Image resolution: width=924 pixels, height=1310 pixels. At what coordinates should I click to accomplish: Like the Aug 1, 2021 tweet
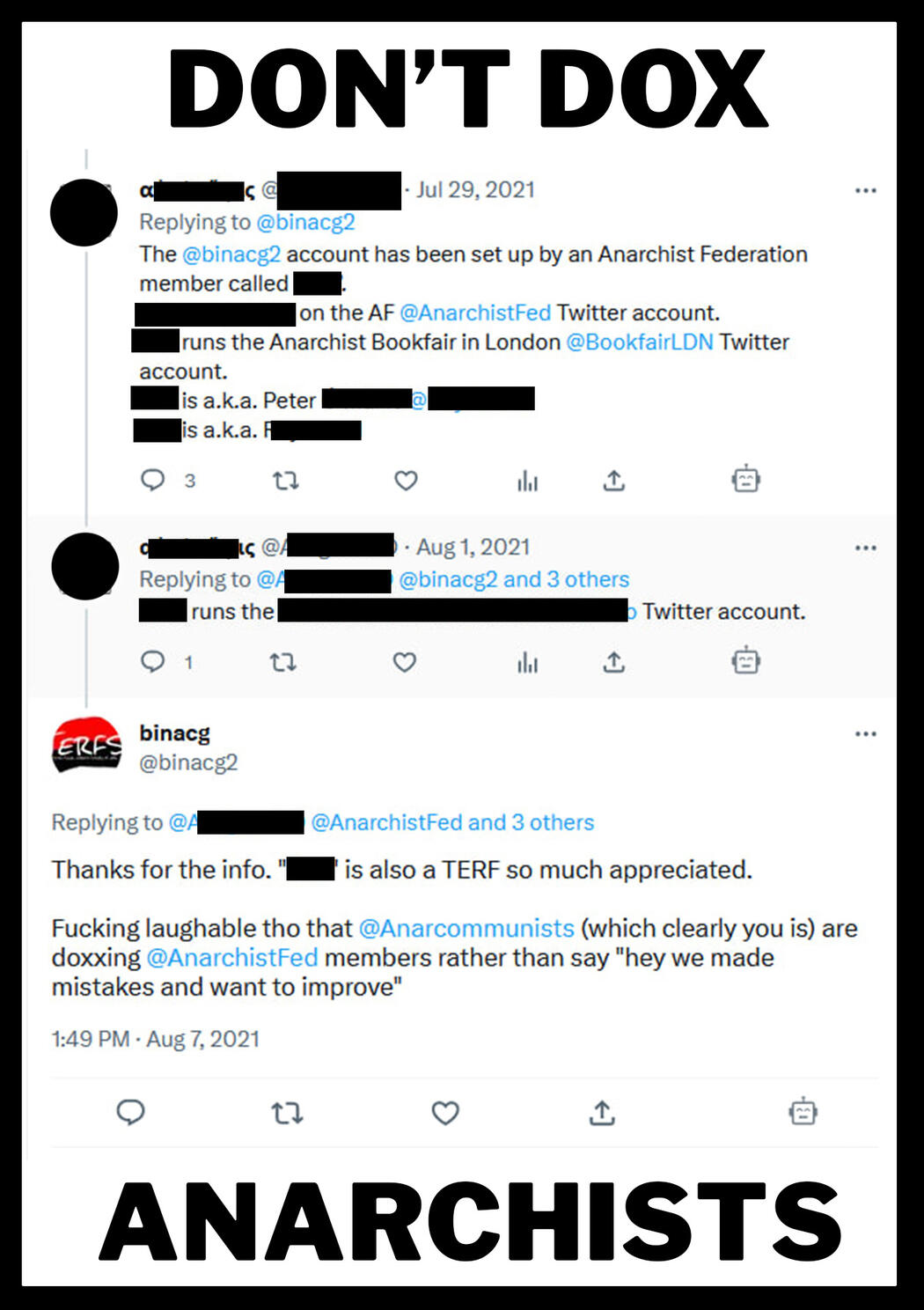click(x=405, y=662)
